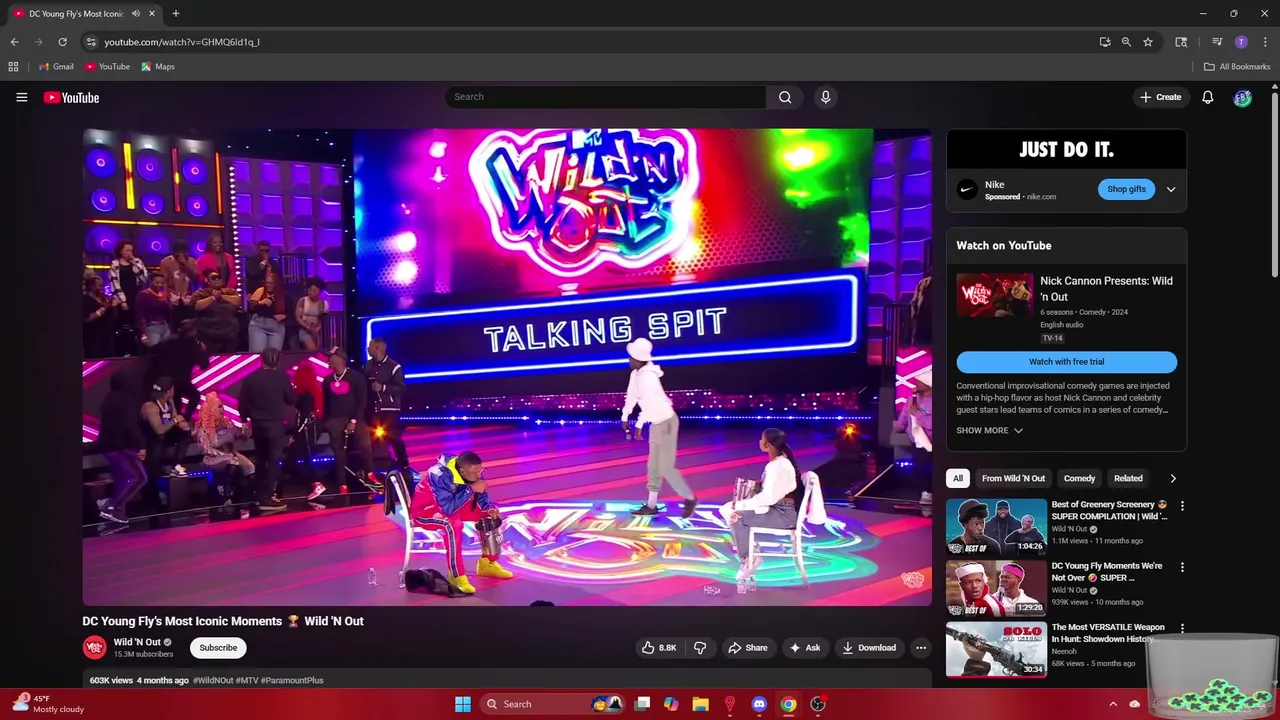
Task: Open the YouTube account avatar menu
Action: (1242, 97)
